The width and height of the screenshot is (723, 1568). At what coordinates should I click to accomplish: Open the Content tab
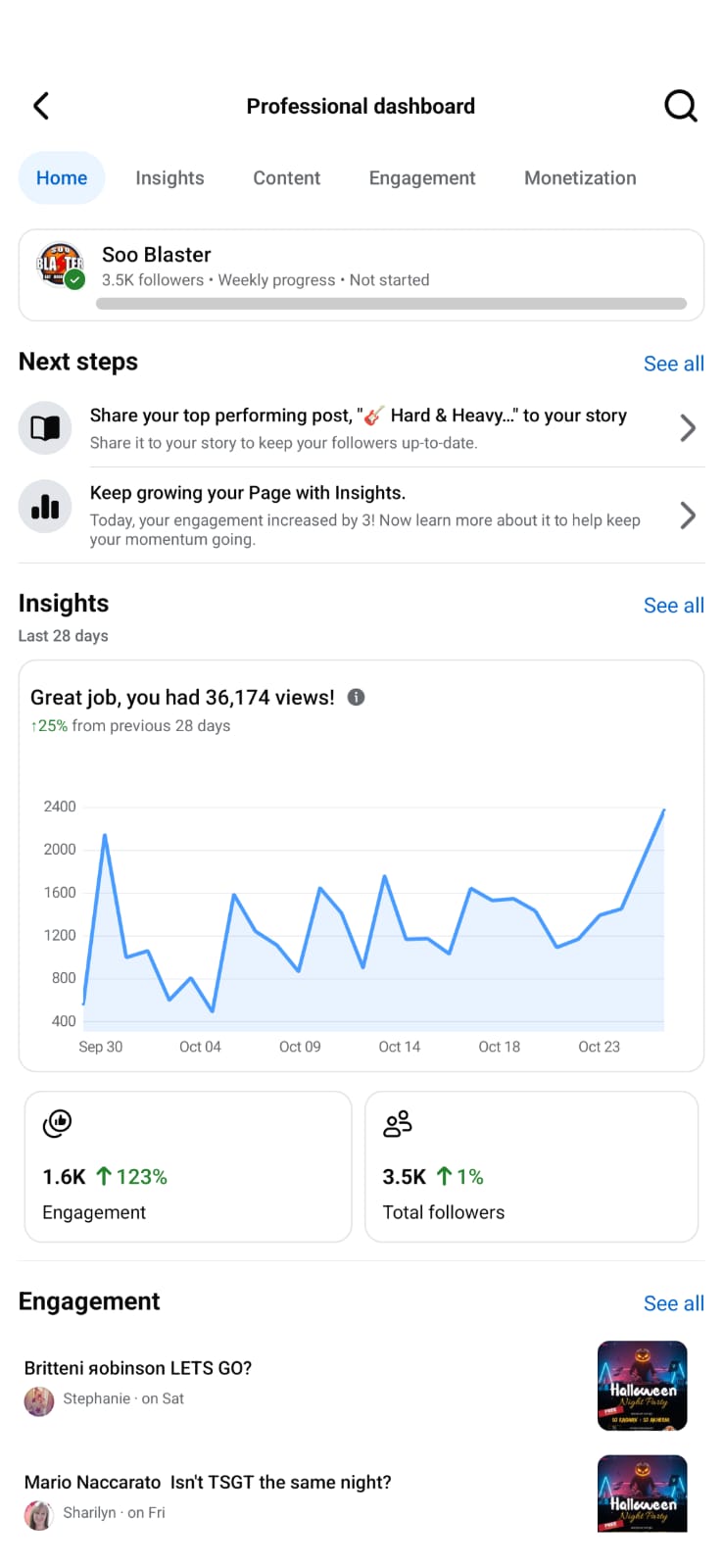coord(286,178)
